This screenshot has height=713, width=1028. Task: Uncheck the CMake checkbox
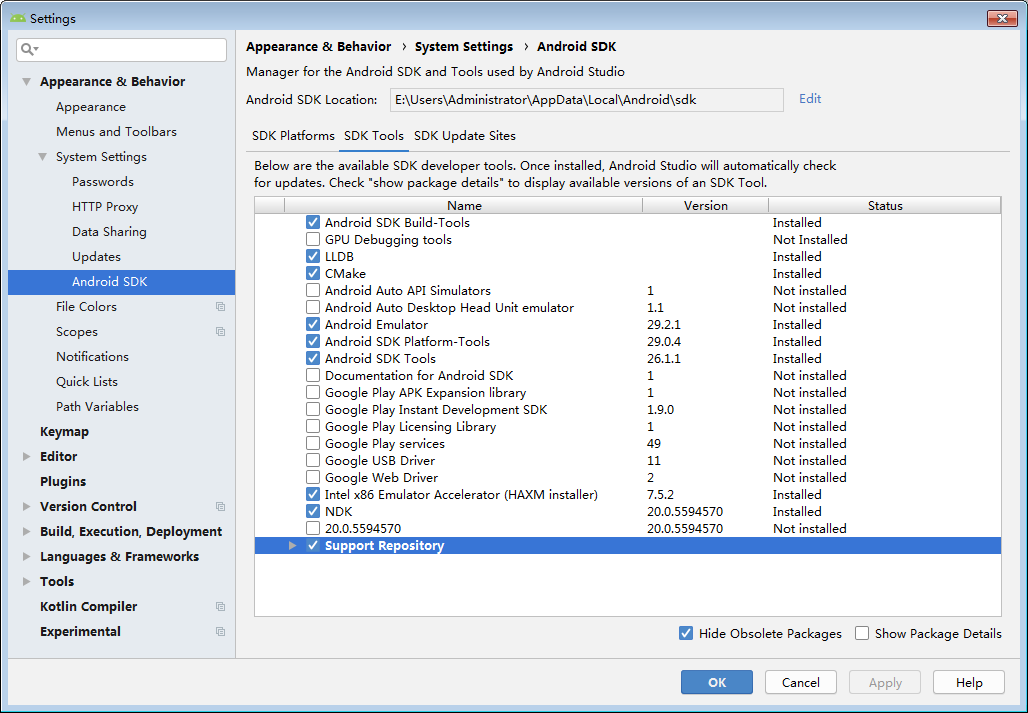(313, 273)
